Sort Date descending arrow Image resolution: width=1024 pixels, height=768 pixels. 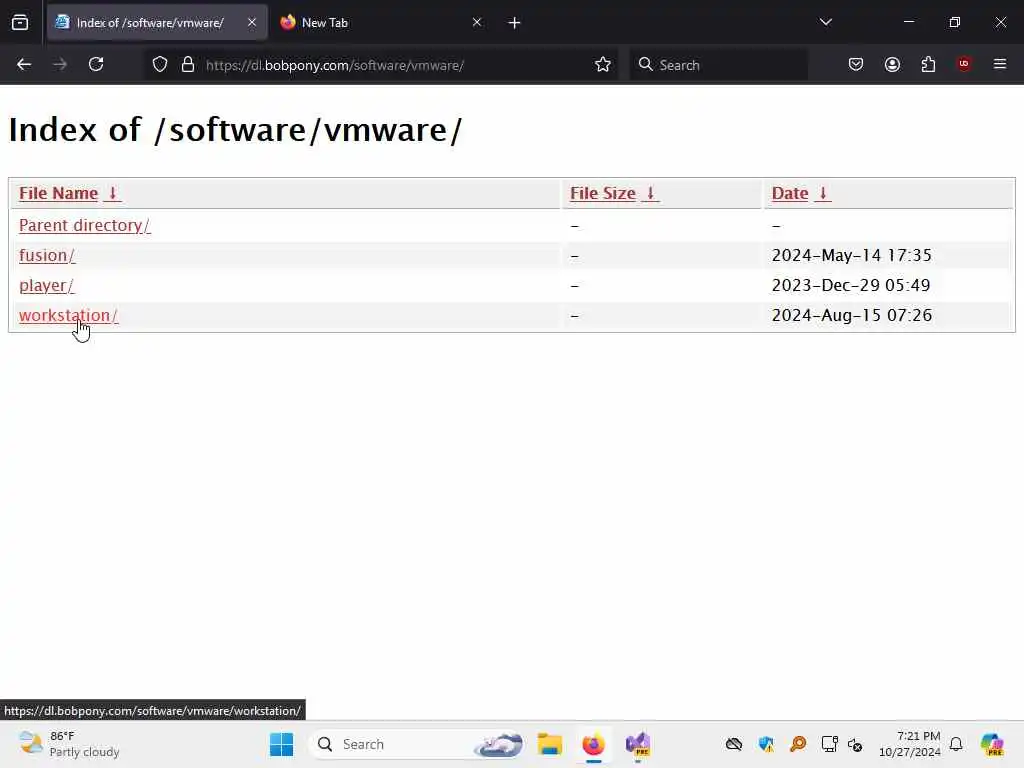823,193
